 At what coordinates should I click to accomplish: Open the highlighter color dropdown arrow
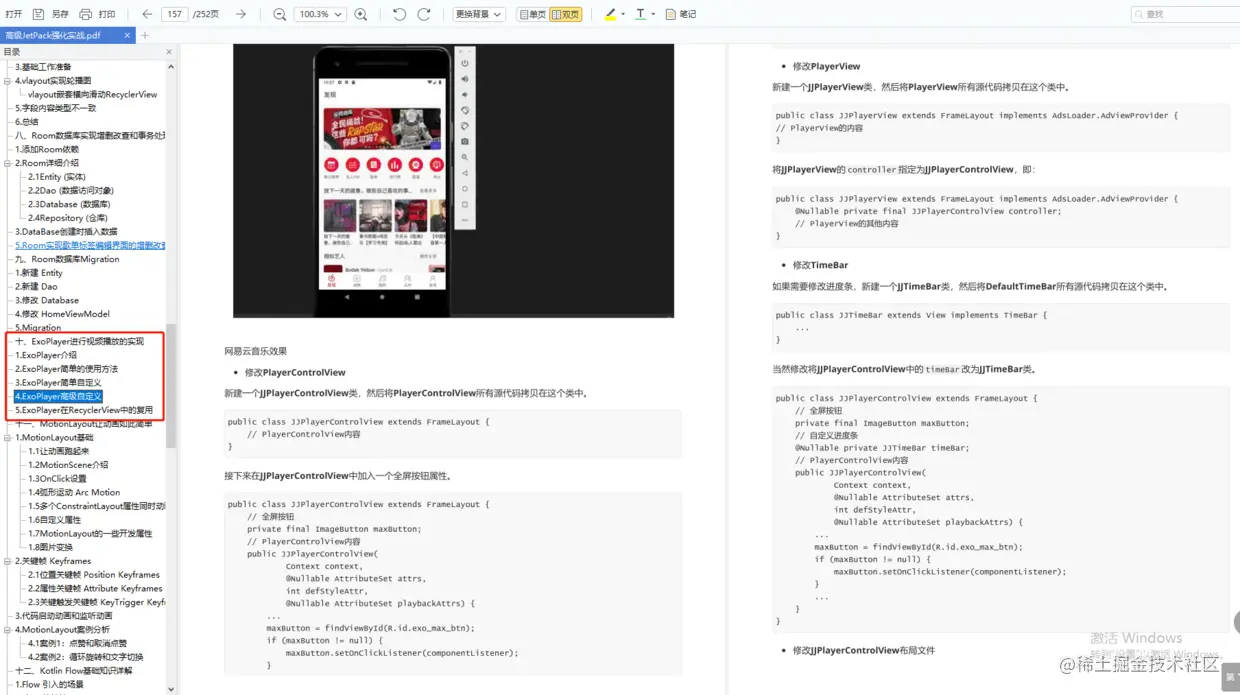pos(623,14)
